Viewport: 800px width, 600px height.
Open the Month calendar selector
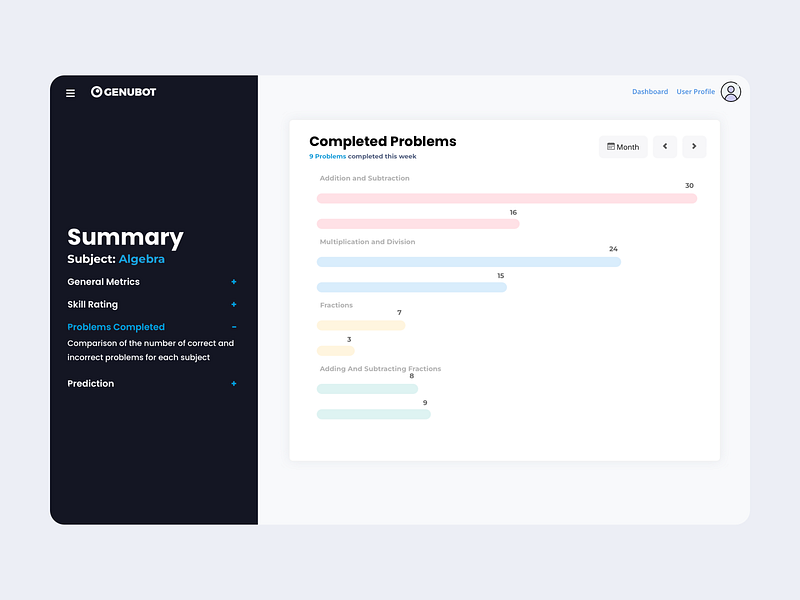(623, 146)
